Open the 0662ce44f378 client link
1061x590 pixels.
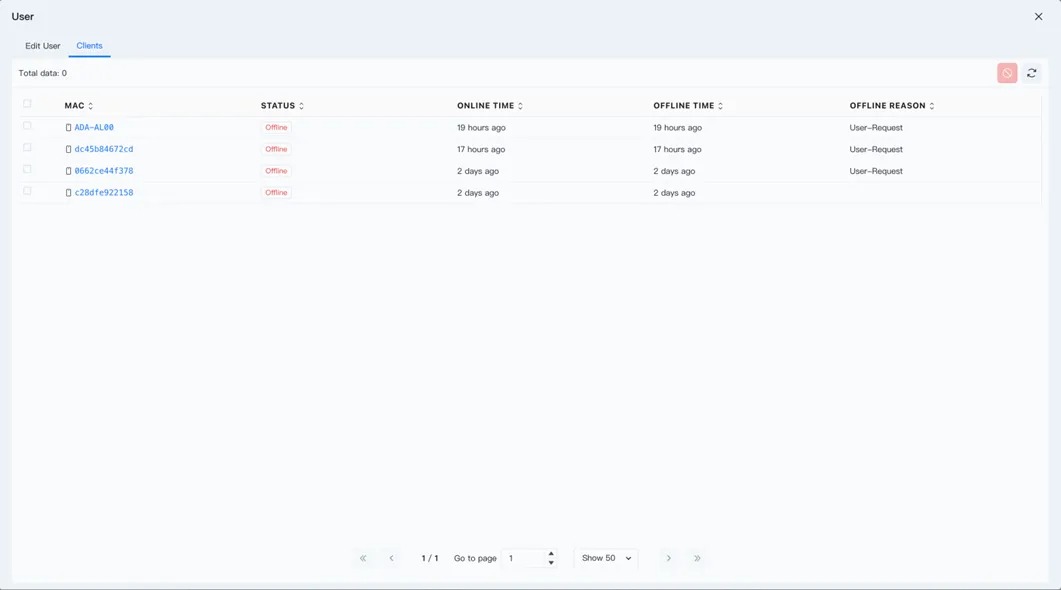click(104, 171)
